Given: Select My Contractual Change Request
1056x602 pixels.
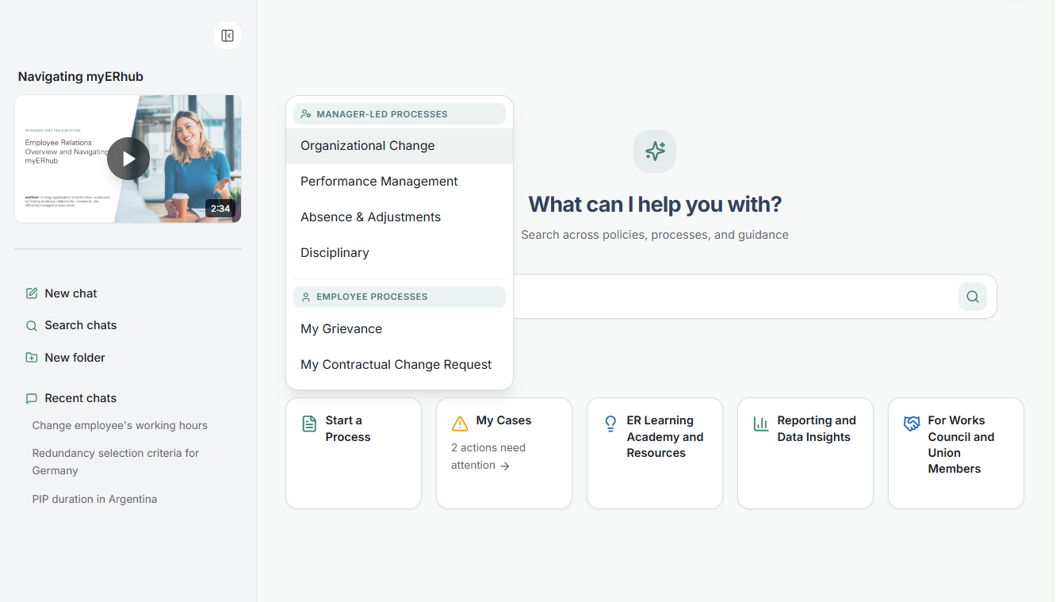Looking at the screenshot, I should (x=399, y=364).
